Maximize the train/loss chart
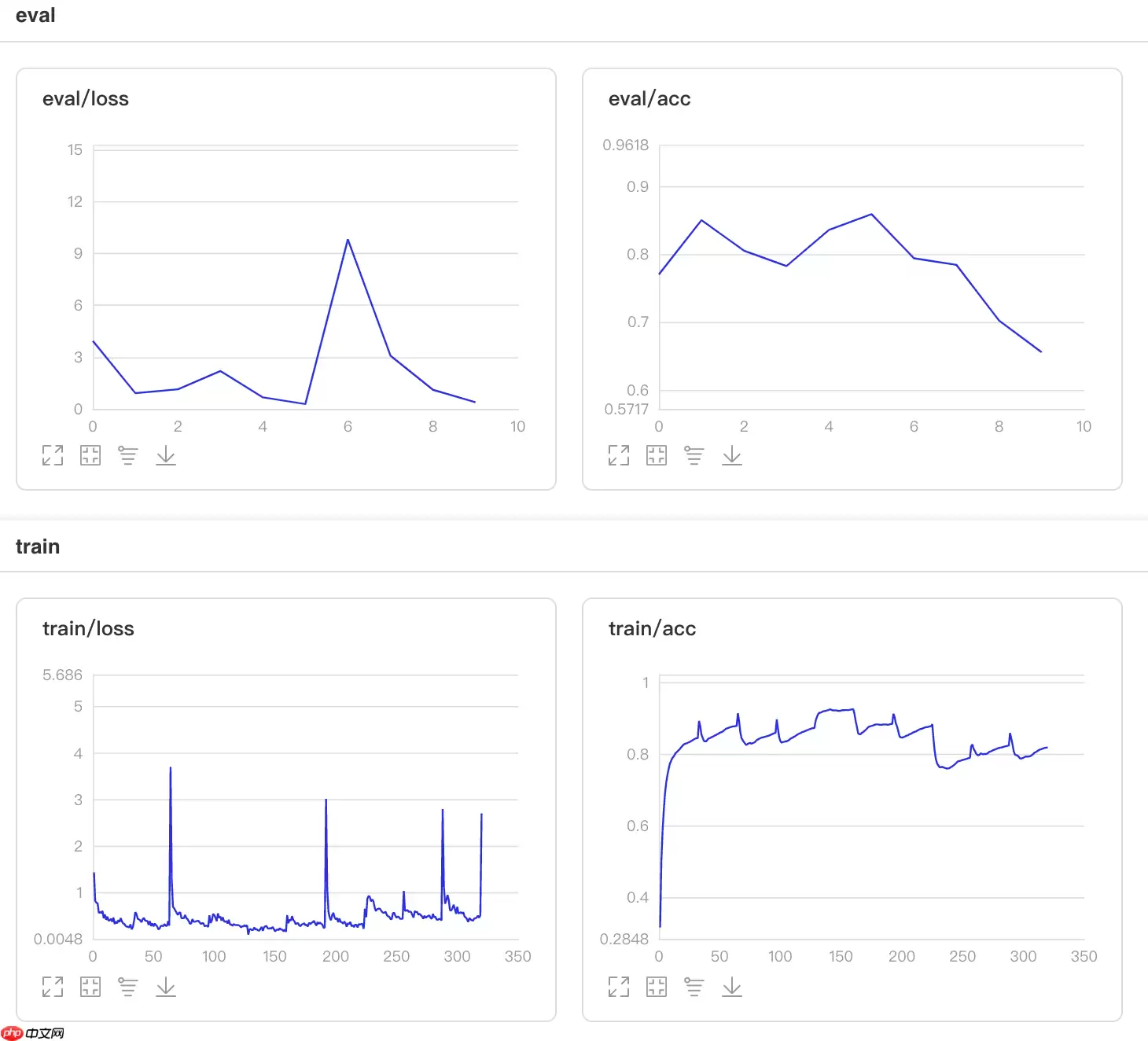Viewport: 1148px width, 1041px height. click(53, 987)
